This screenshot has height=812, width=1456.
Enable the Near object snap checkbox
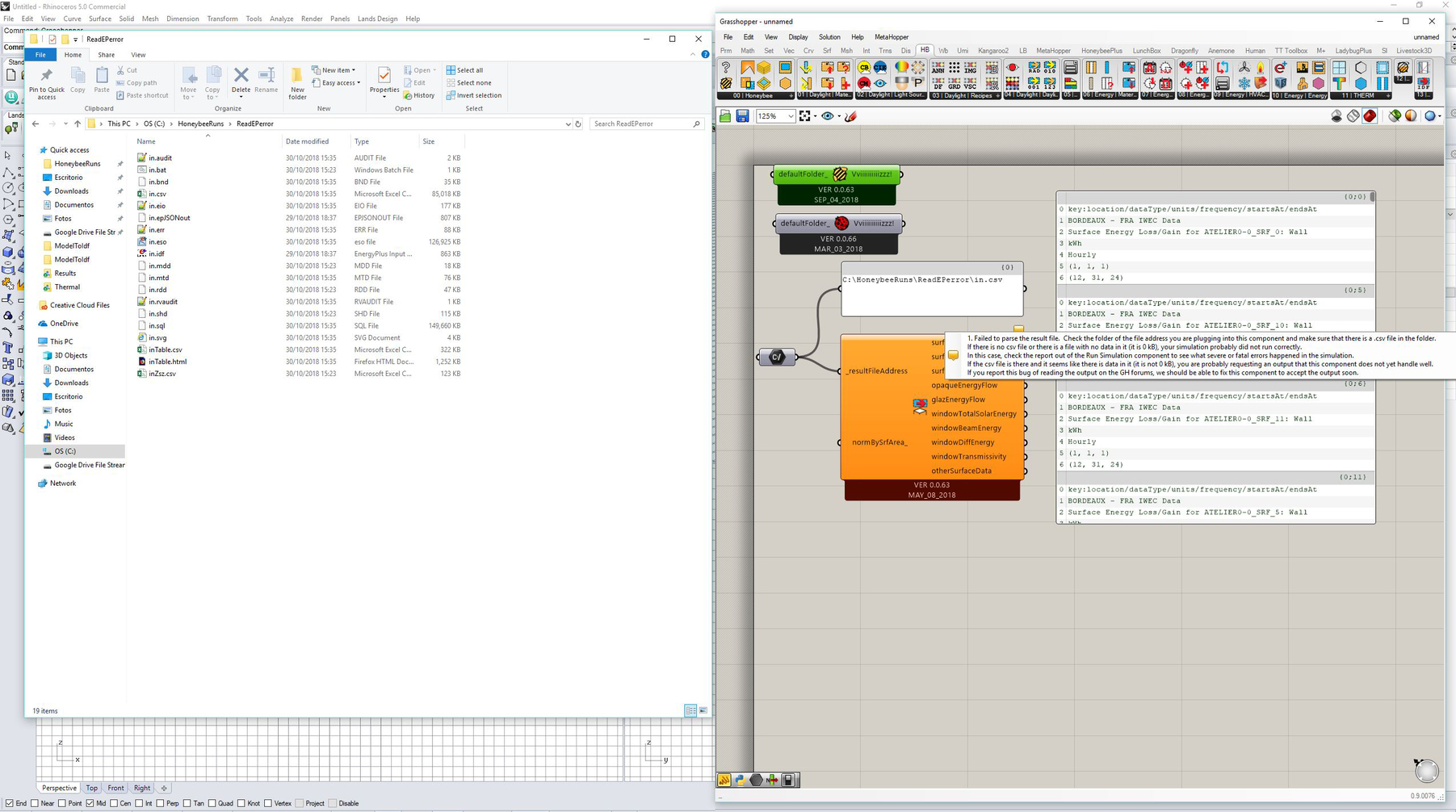36,803
